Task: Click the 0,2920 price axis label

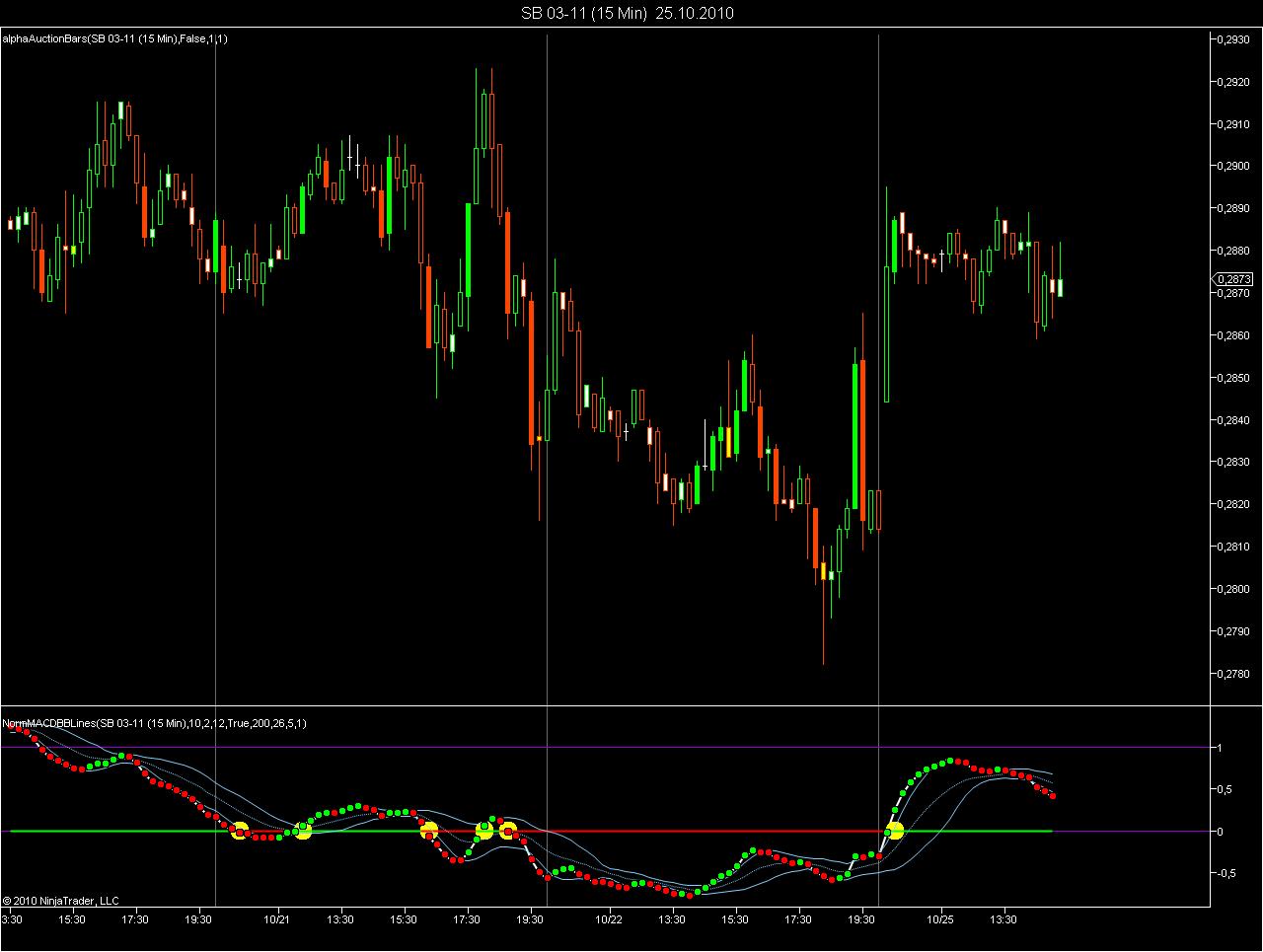Action: (1234, 82)
